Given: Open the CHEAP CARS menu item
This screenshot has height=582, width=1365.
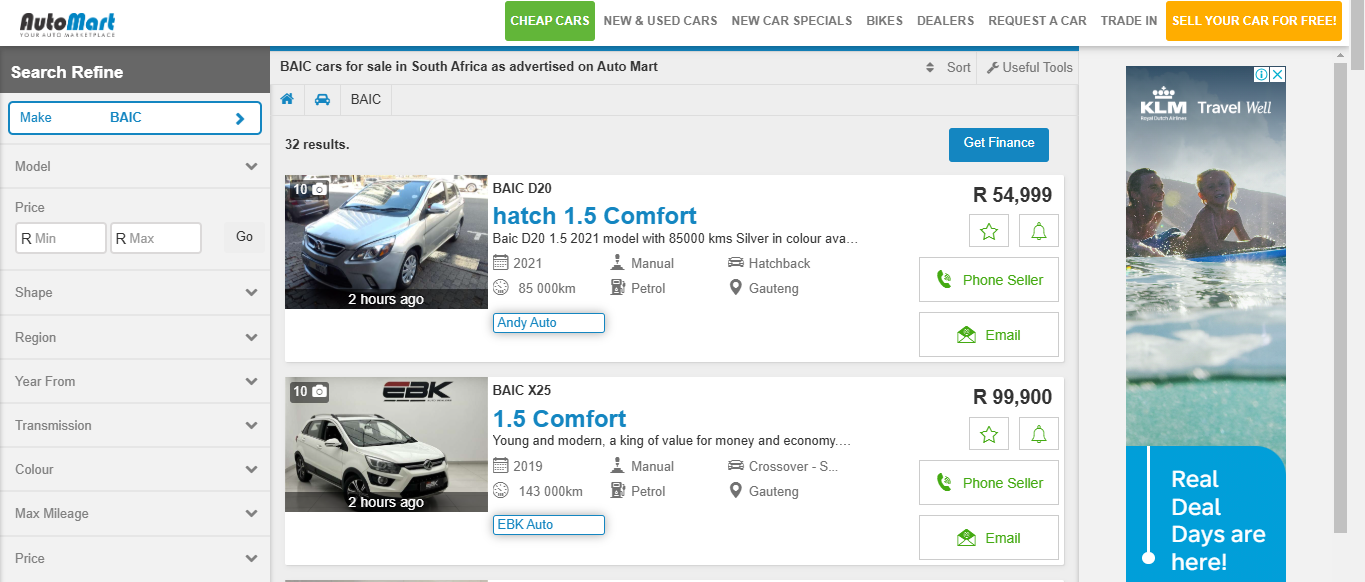Looking at the screenshot, I should pos(550,21).
